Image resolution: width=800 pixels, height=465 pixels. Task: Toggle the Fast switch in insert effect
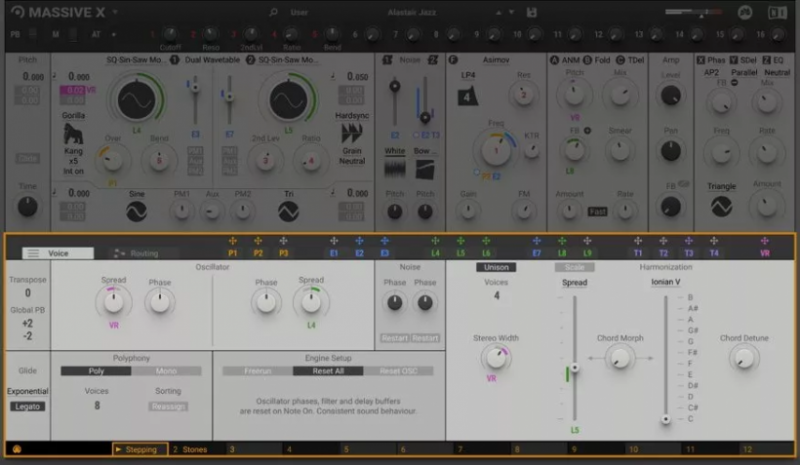tap(597, 211)
